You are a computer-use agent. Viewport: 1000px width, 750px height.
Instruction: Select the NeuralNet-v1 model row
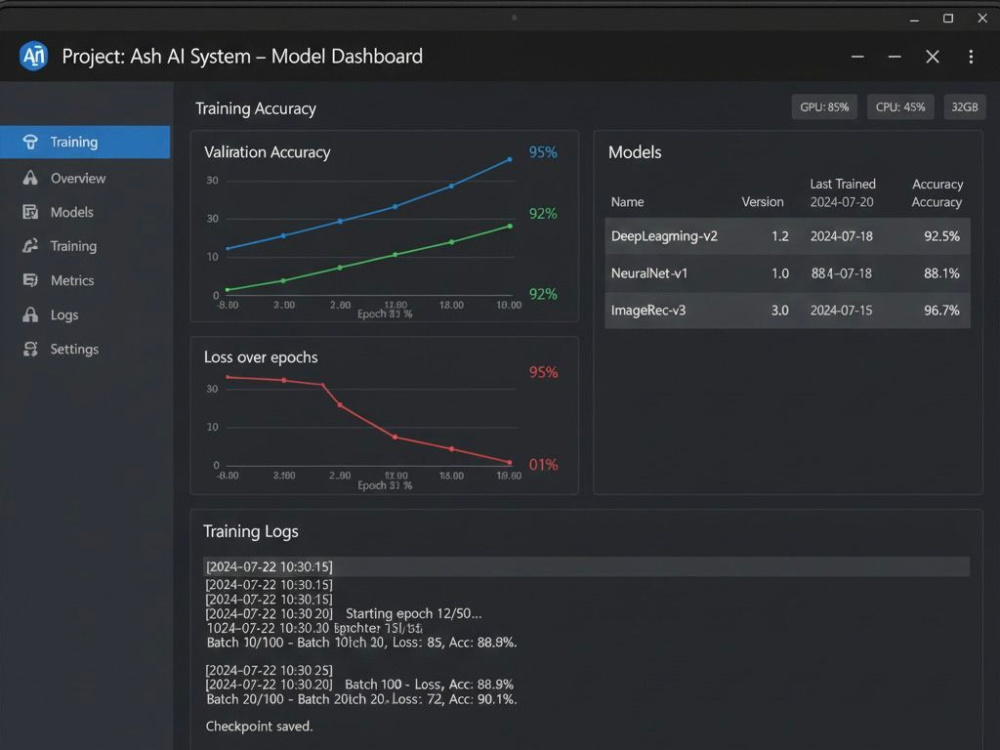coord(787,274)
